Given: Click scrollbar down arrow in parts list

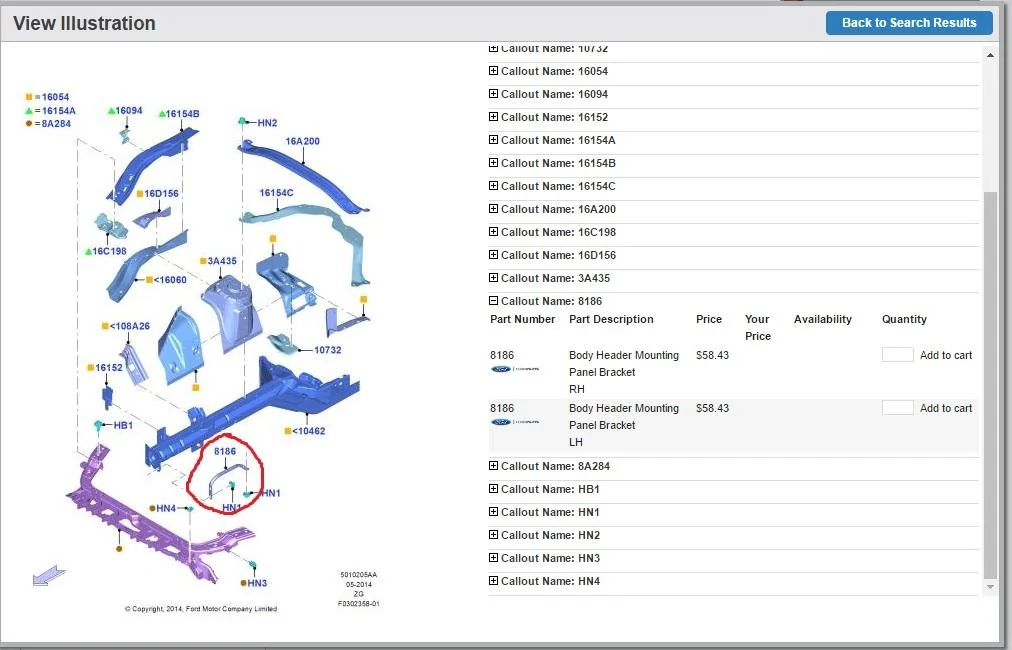Looking at the screenshot, I should point(990,587).
